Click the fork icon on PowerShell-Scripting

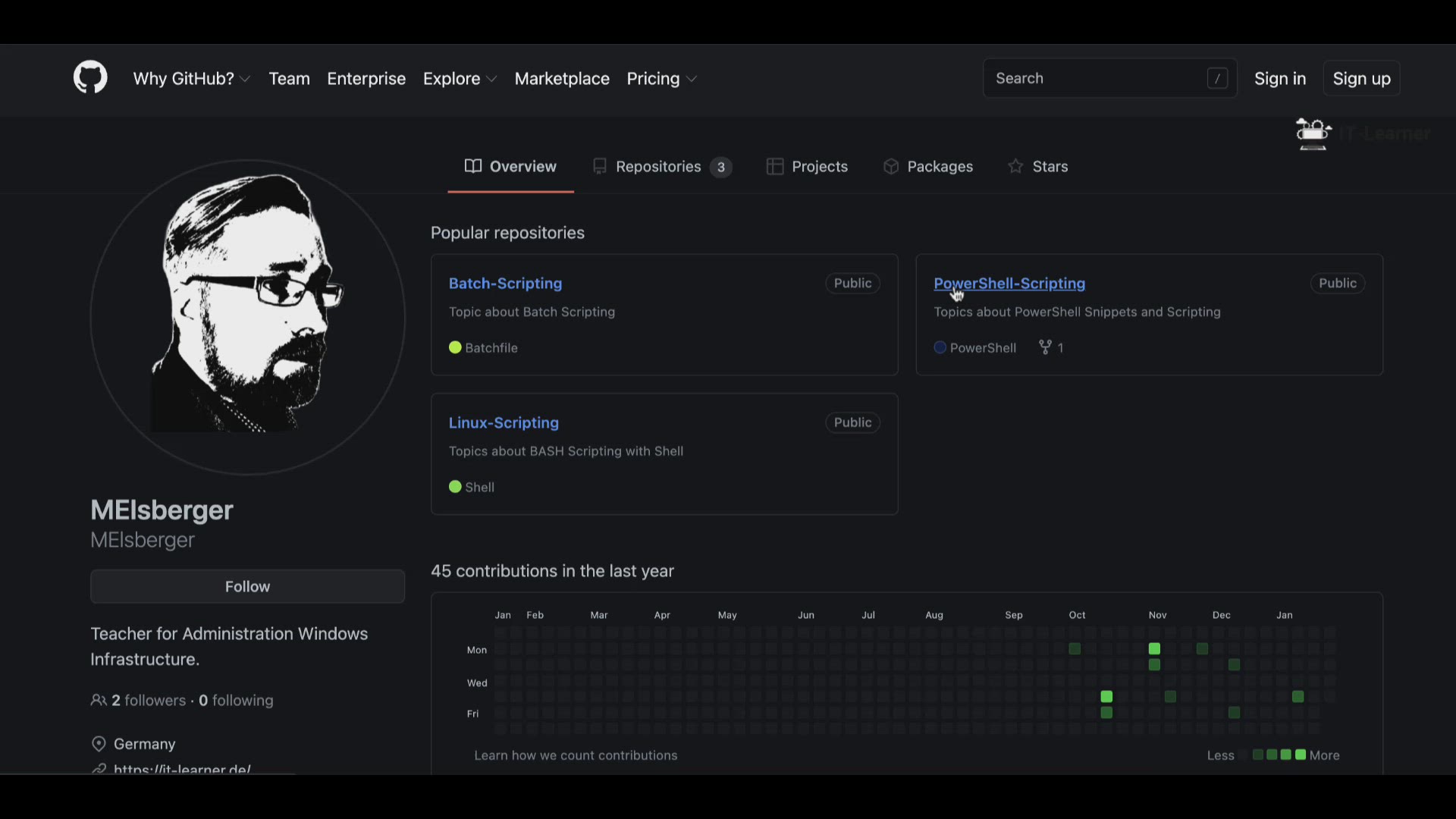pos(1045,347)
